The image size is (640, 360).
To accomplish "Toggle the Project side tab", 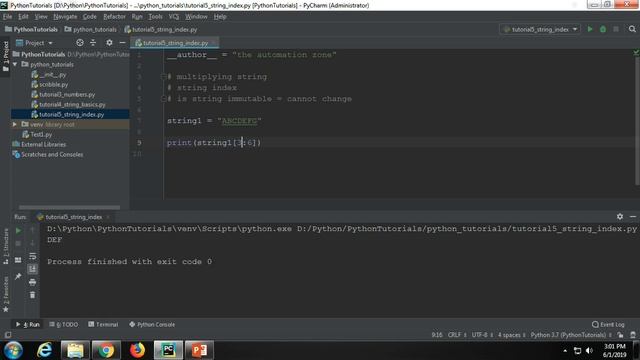I will (x=6, y=56).
